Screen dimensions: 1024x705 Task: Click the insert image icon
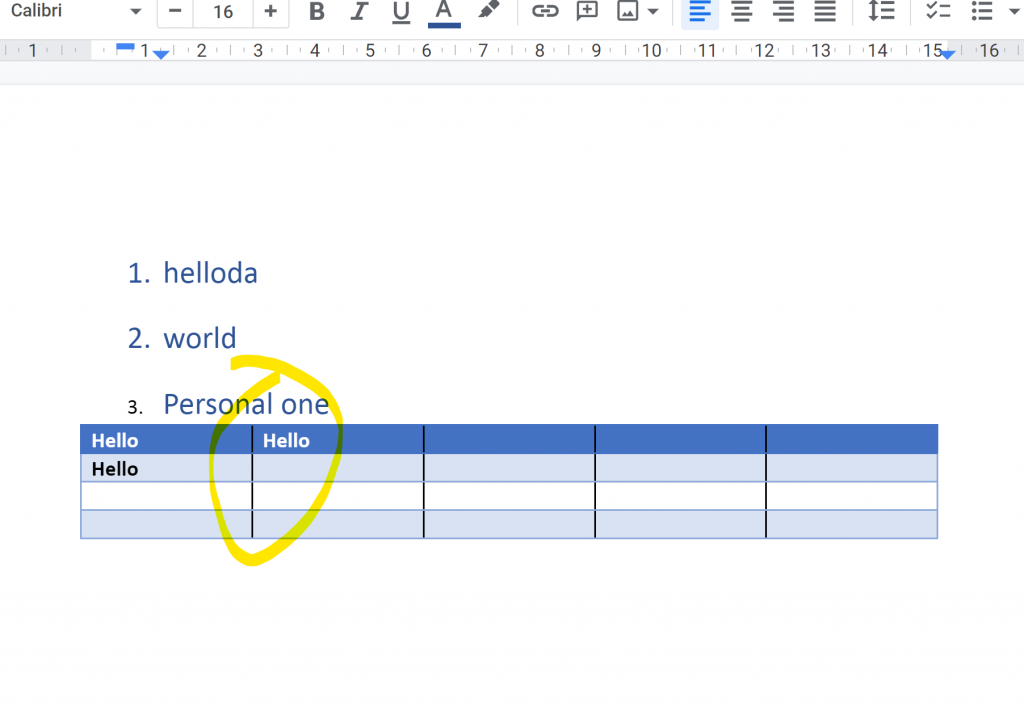coord(628,12)
